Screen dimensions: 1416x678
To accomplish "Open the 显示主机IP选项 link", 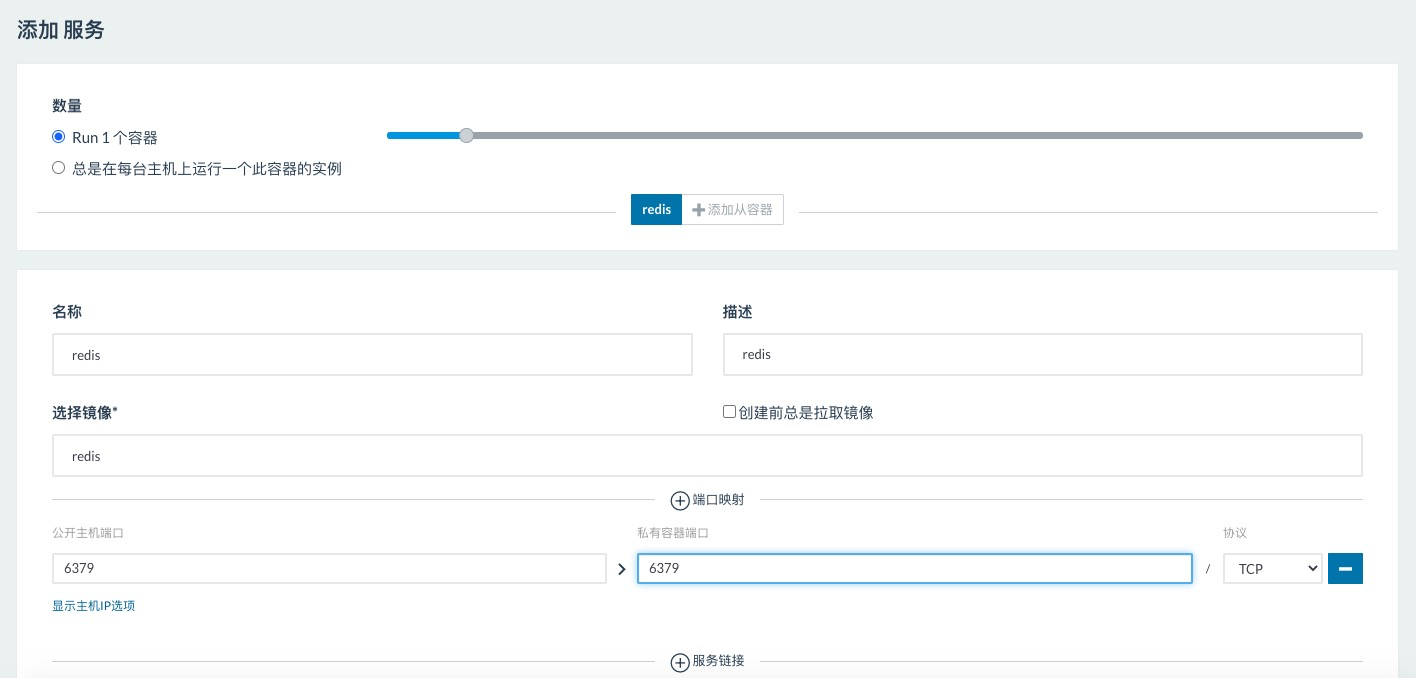I will [94, 605].
